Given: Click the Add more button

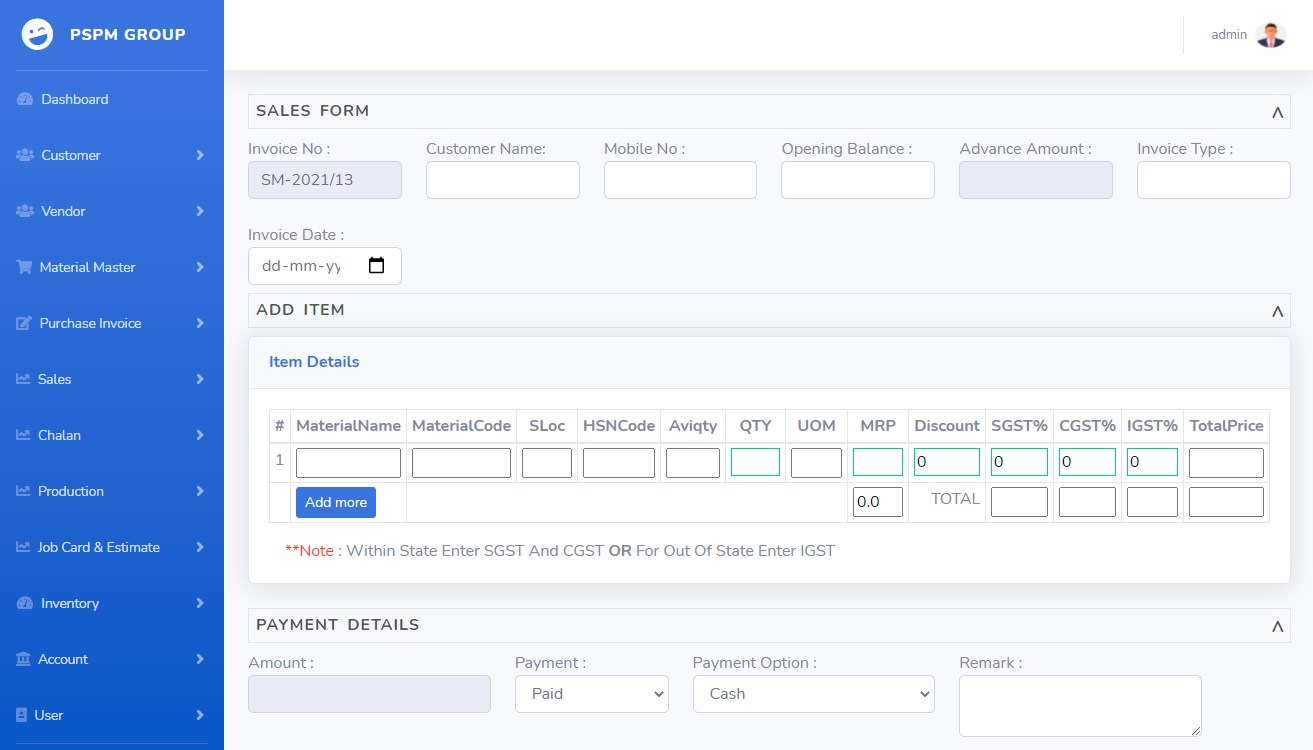Looking at the screenshot, I should pos(335,502).
